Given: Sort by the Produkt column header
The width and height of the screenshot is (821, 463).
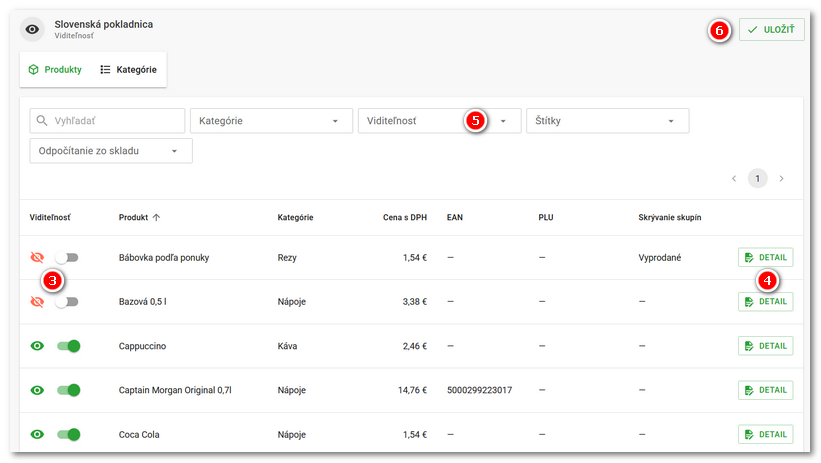Looking at the screenshot, I should 134,217.
